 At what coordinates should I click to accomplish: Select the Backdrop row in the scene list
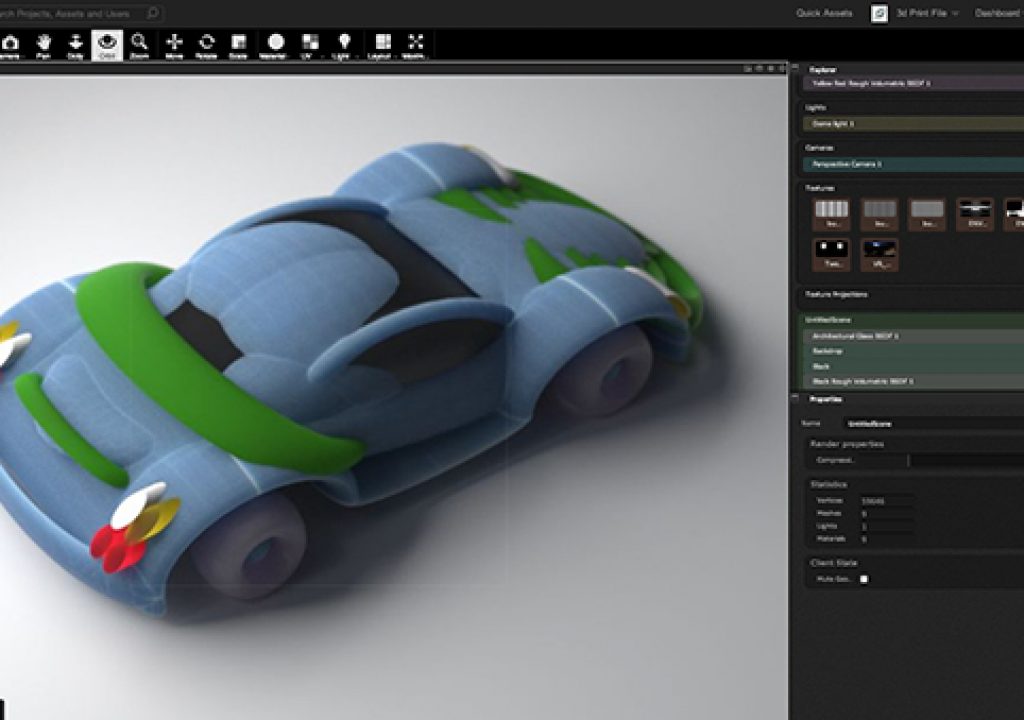tap(915, 351)
